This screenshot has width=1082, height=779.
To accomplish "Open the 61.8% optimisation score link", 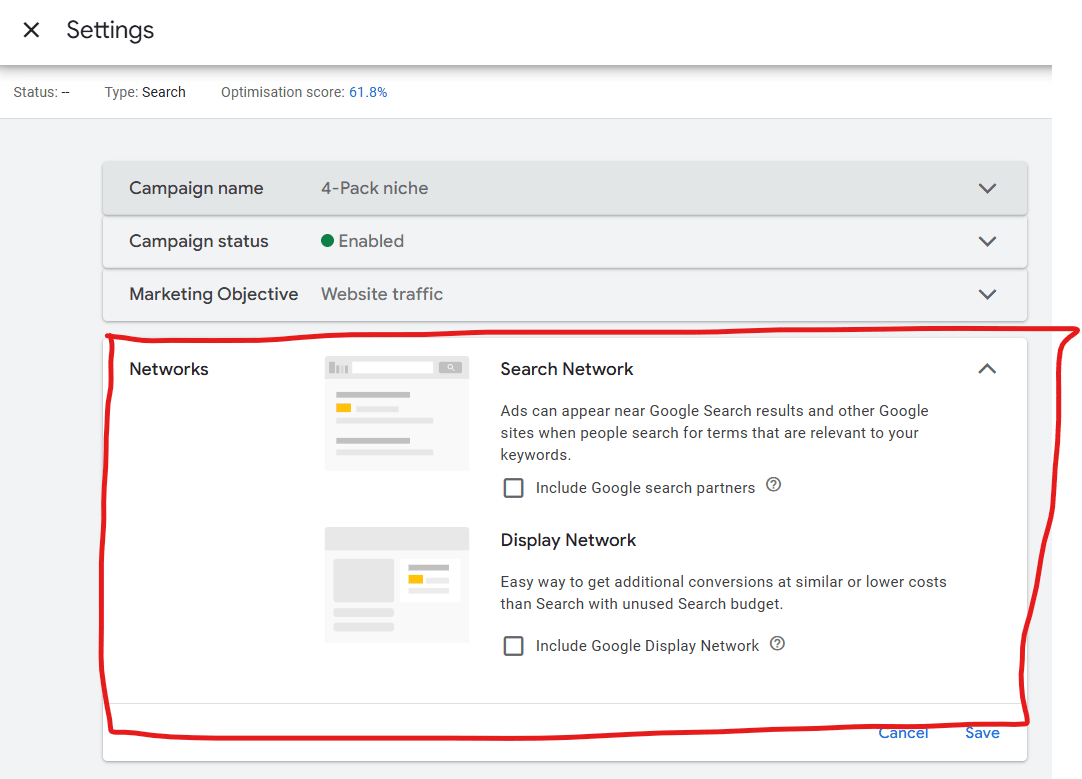I will pyautogui.click(x=368, y=92).
